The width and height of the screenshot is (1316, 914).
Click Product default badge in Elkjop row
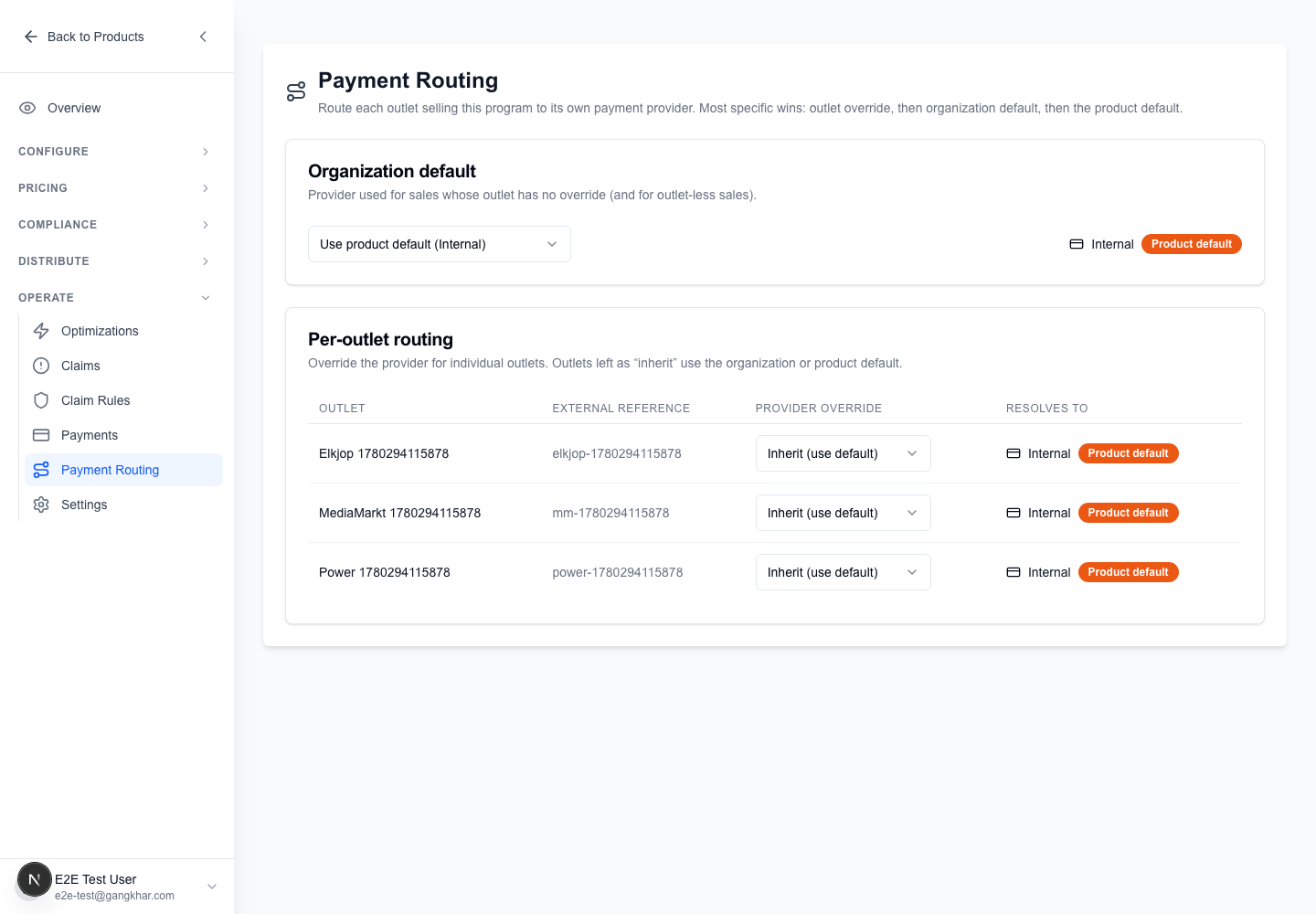click(1129, 453)
